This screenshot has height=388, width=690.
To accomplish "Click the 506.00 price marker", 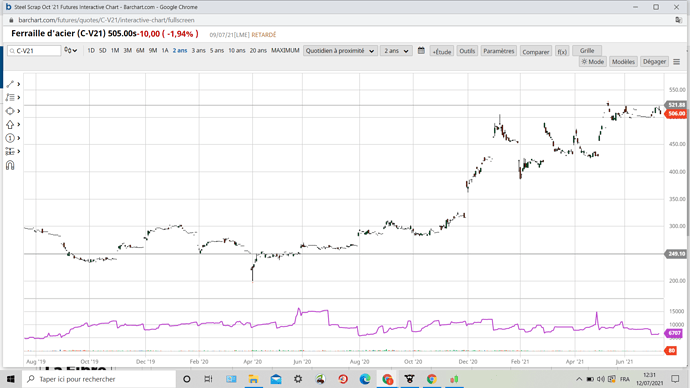I will (676, 114).
